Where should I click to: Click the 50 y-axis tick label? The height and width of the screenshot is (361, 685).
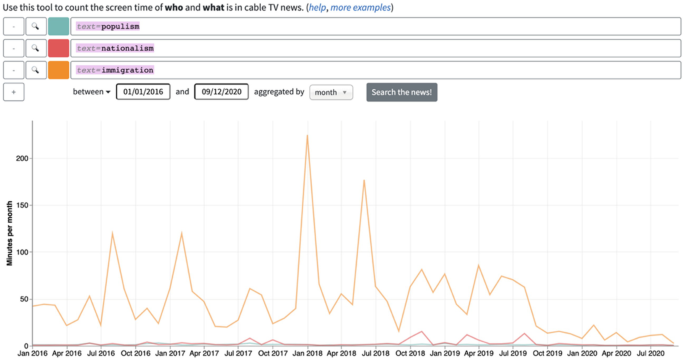click(x=24, y=299)
